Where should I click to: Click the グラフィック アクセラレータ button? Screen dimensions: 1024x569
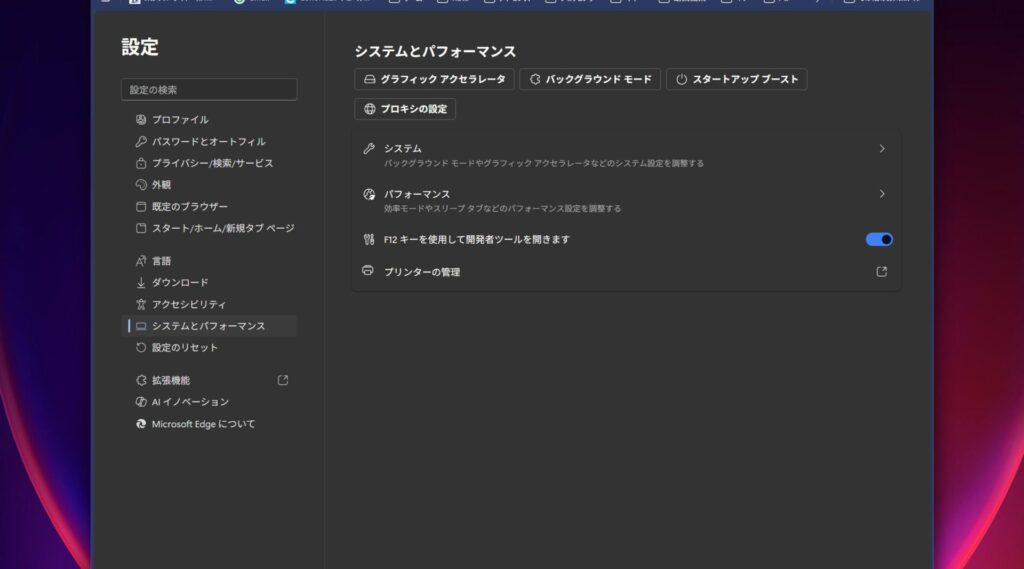434,79
